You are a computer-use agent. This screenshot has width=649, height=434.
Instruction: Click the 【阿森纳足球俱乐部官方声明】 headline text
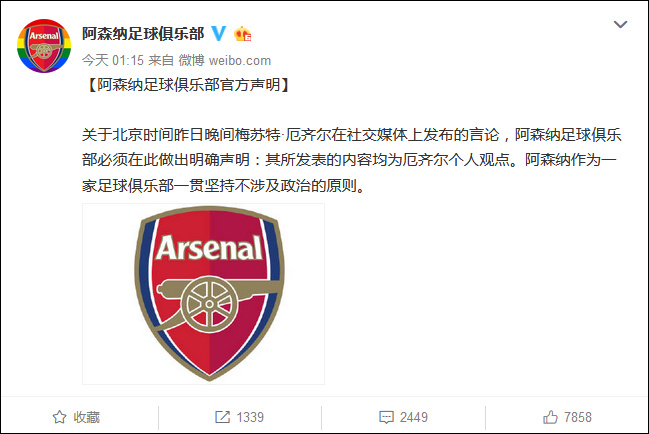186,87
